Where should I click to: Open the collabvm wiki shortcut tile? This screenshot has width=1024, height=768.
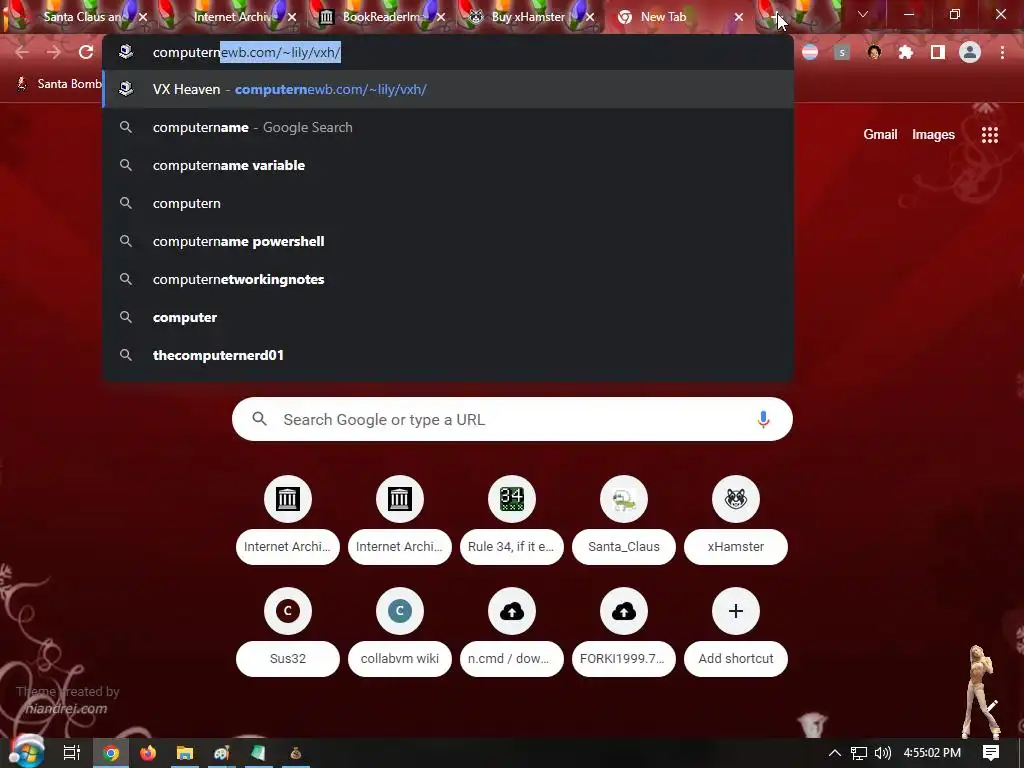click(x=400, y=632)
